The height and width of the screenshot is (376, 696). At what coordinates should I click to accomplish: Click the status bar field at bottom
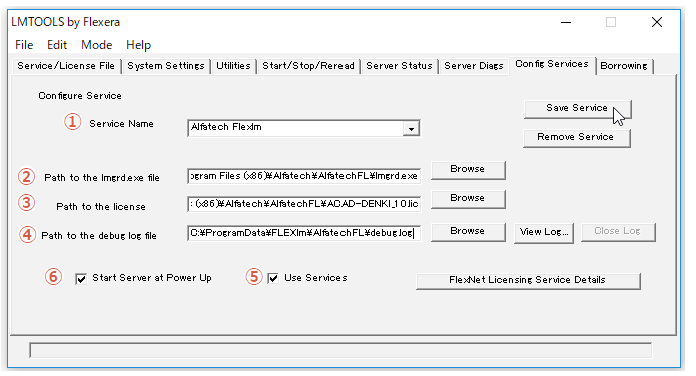[340, 350]
